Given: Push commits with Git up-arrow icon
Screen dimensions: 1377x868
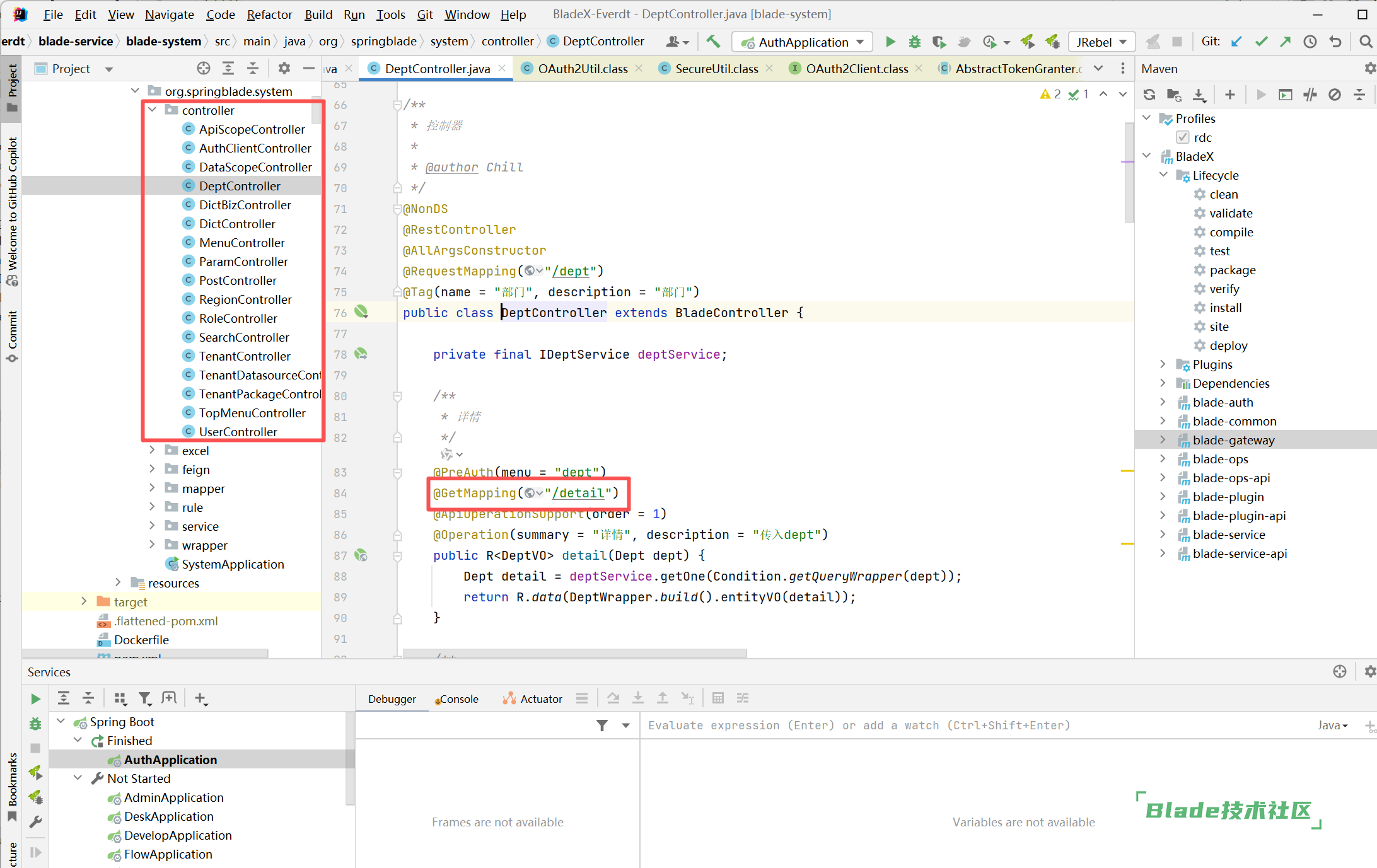Looking at the screenshot, I should (x=1285, y=42).
